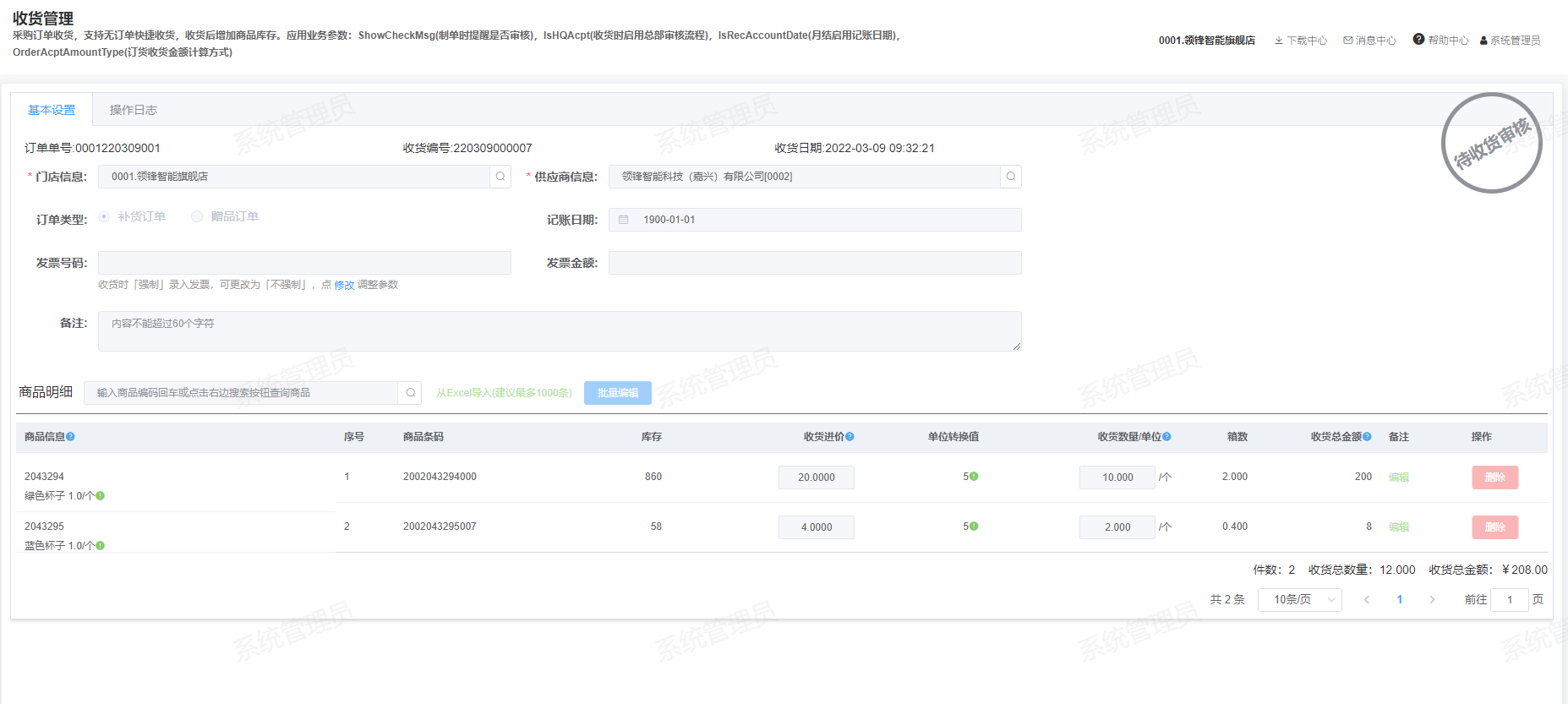The width and height of the screenshot is (1568, 704).
Task: Click page number 1 in pagination
Action: [1400, 600]
